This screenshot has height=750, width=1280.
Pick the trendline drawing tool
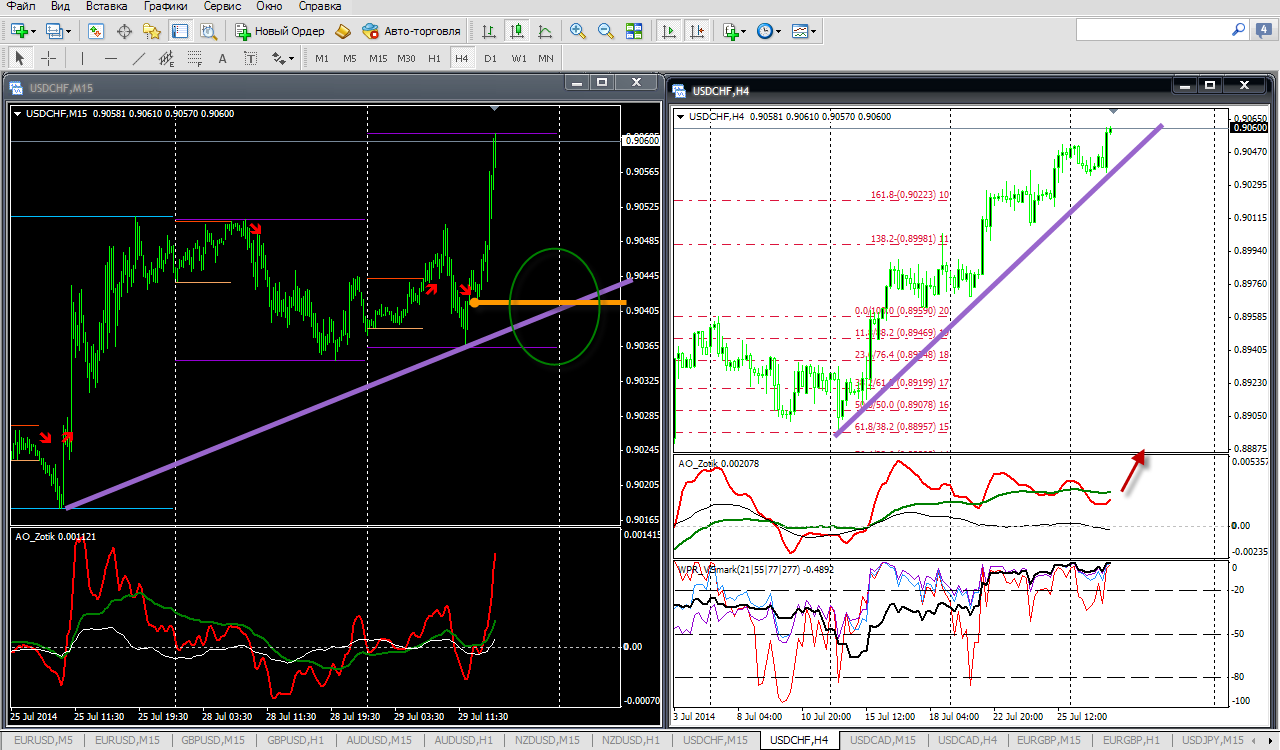pos(139,58)
